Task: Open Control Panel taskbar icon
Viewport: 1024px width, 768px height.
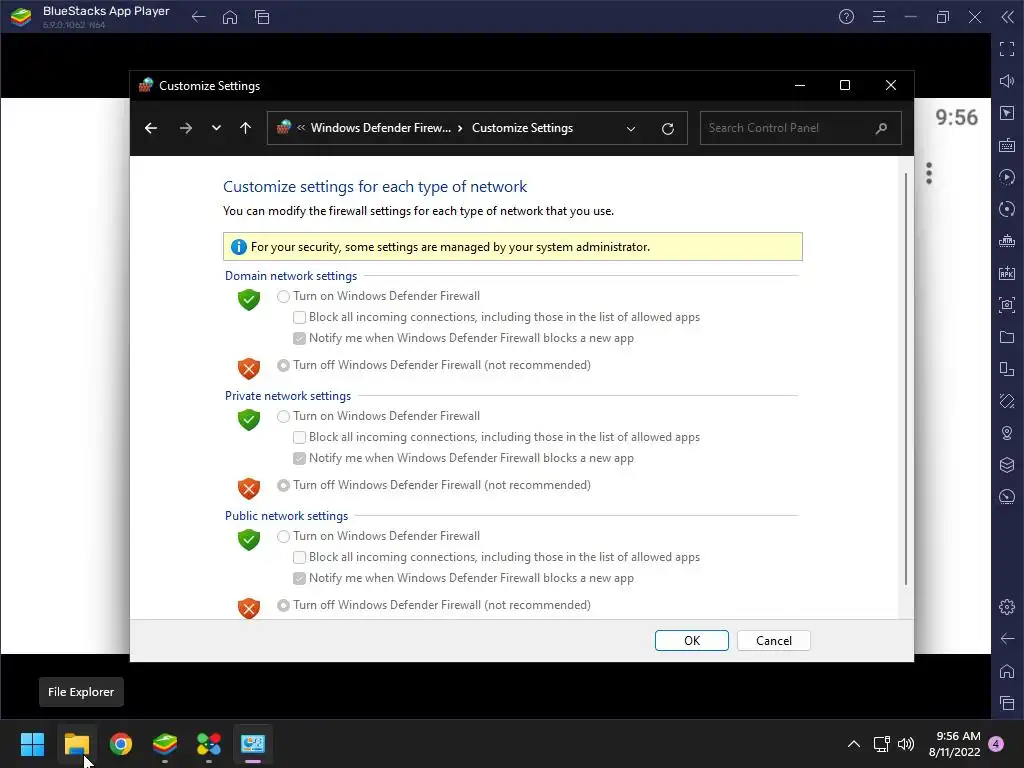Action: click(253, 744)
